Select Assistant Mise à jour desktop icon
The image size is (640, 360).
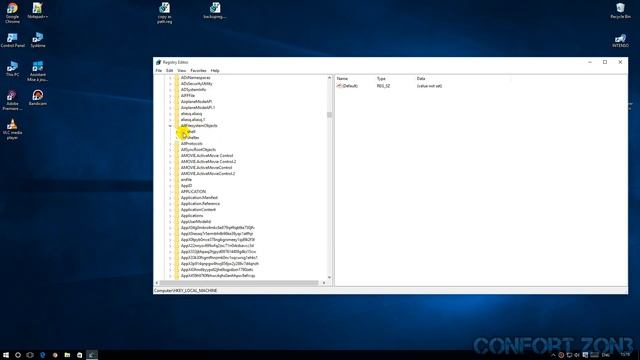coord(38,71)
